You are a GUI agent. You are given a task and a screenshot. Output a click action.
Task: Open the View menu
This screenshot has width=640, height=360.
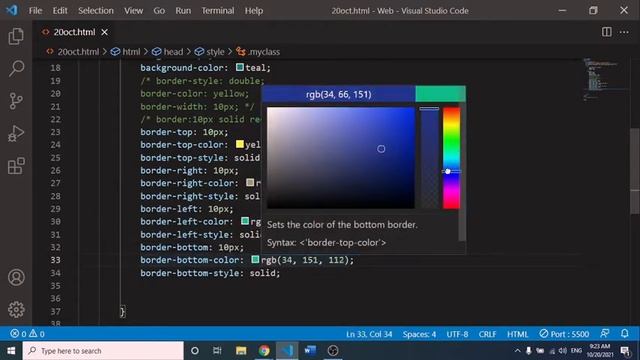pos(133,11)
